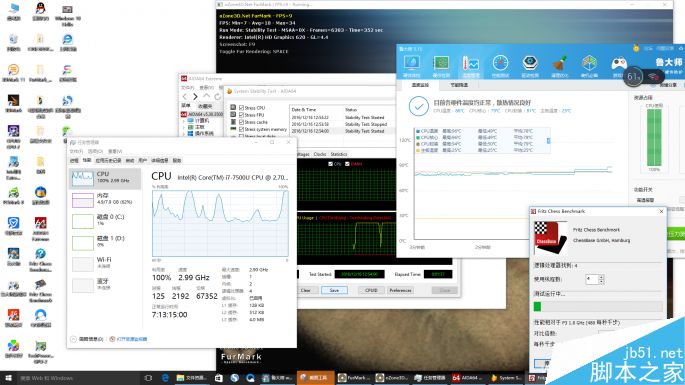The width and height of the screenshot is (685, 385).
Task: Select the memory entry in Task Manager sidebar
Action: tap(105, 200)
